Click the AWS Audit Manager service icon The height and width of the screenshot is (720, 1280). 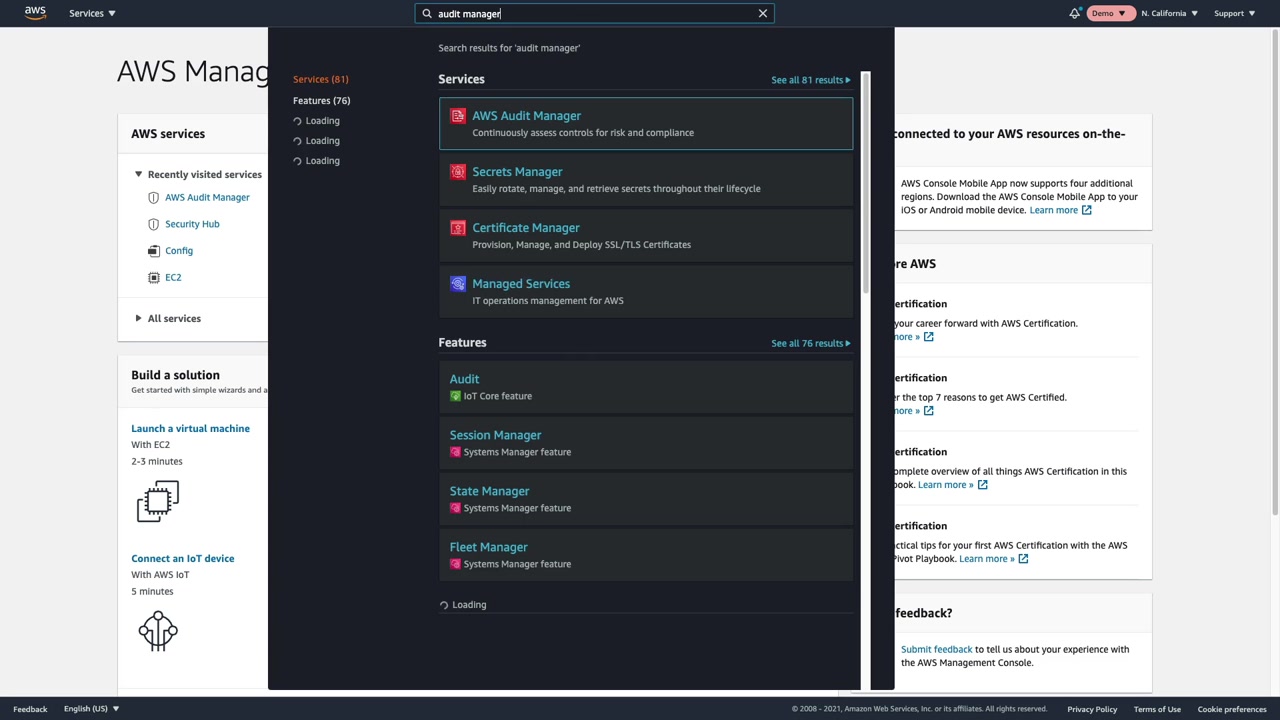click(457, 116)
